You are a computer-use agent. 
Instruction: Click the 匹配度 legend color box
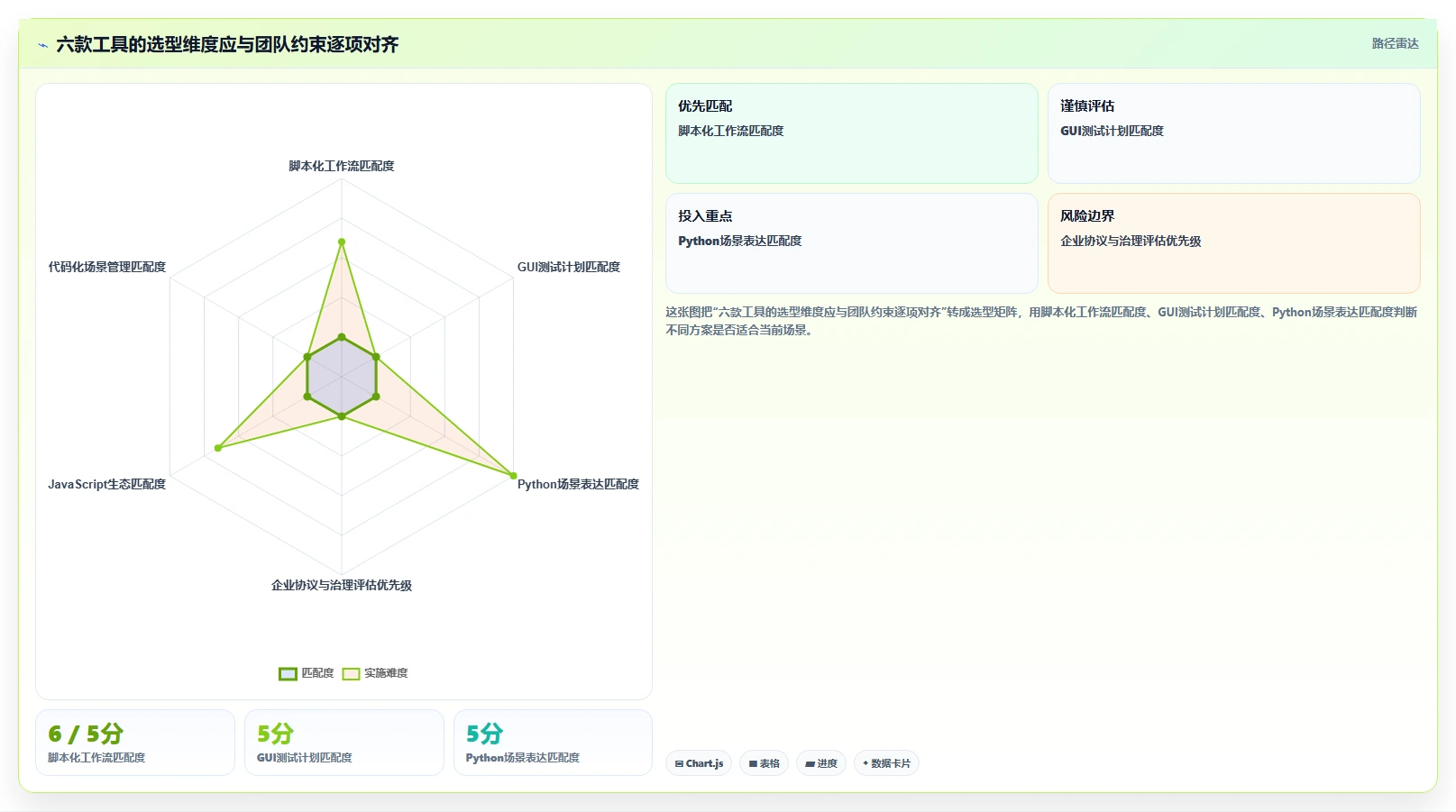pos(288,673)
